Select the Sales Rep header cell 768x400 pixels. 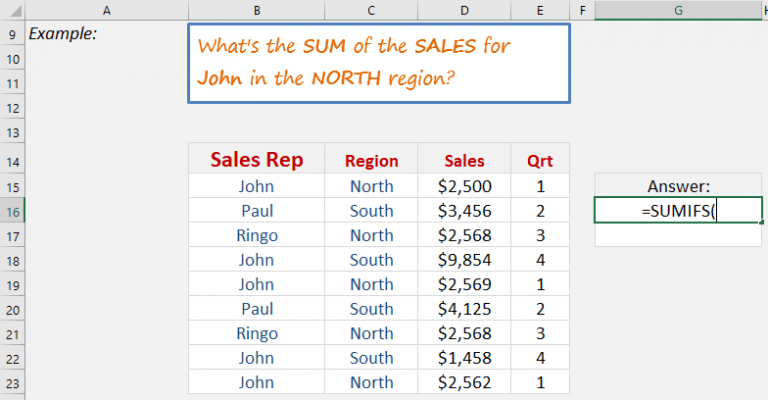[256, 160]
